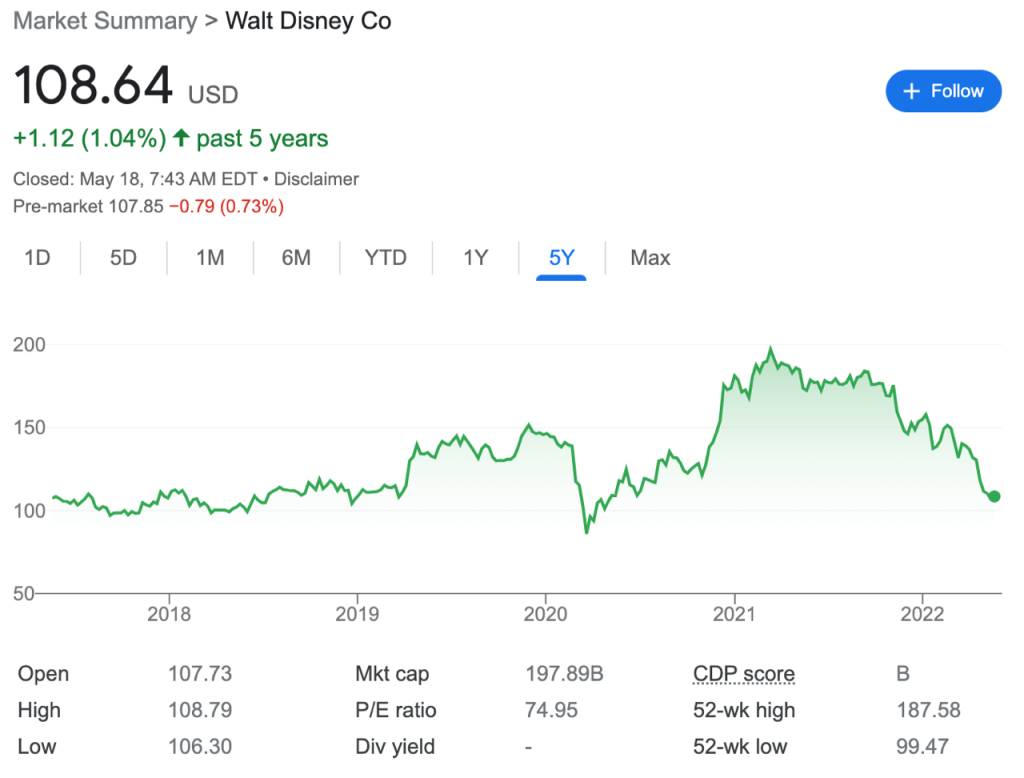Select the active 5Y range
The image size is (1024, 778).
click(x=561, y=258)
